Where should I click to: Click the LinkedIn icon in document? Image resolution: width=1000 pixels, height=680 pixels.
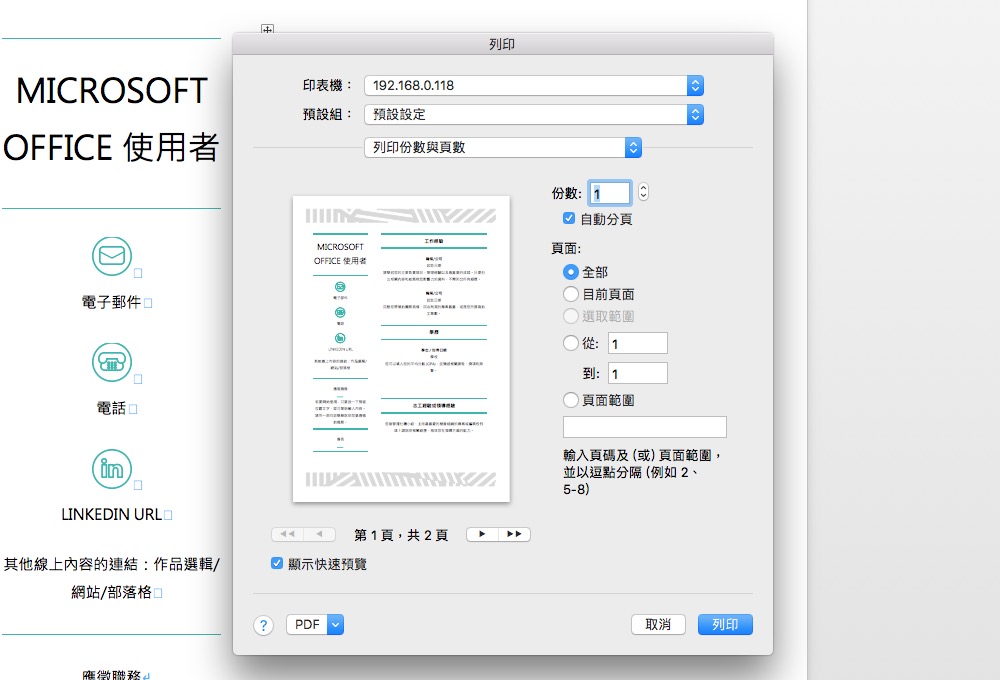point(112,469)
